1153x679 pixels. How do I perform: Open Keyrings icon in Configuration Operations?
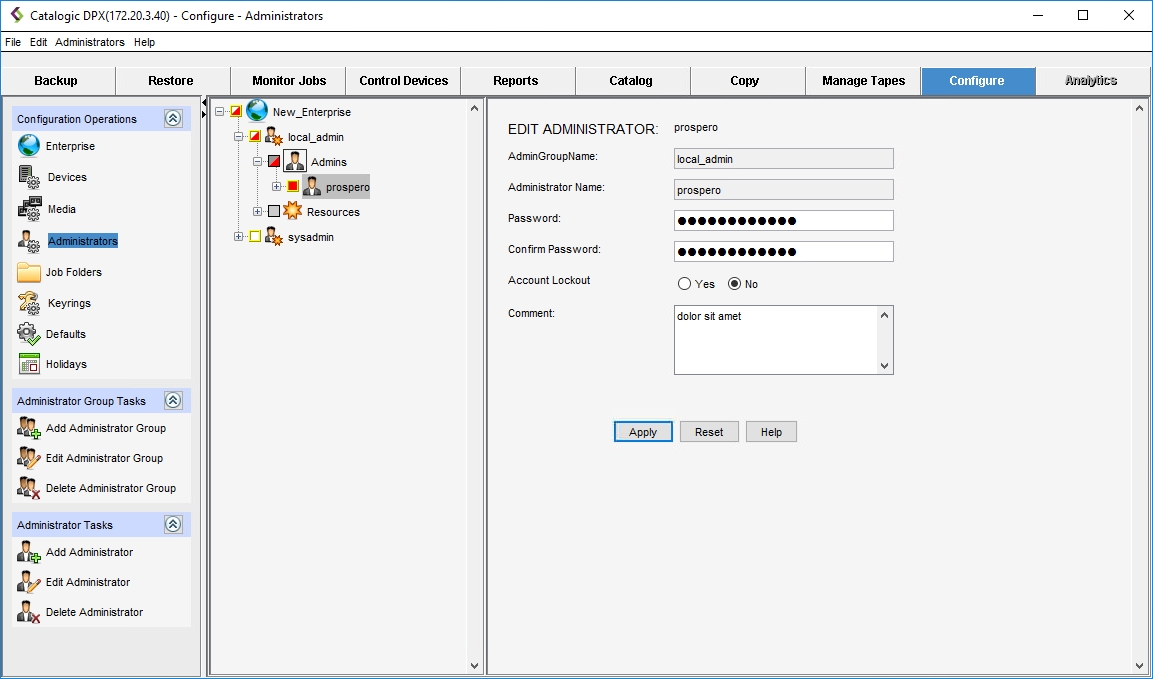coord(29,303)
